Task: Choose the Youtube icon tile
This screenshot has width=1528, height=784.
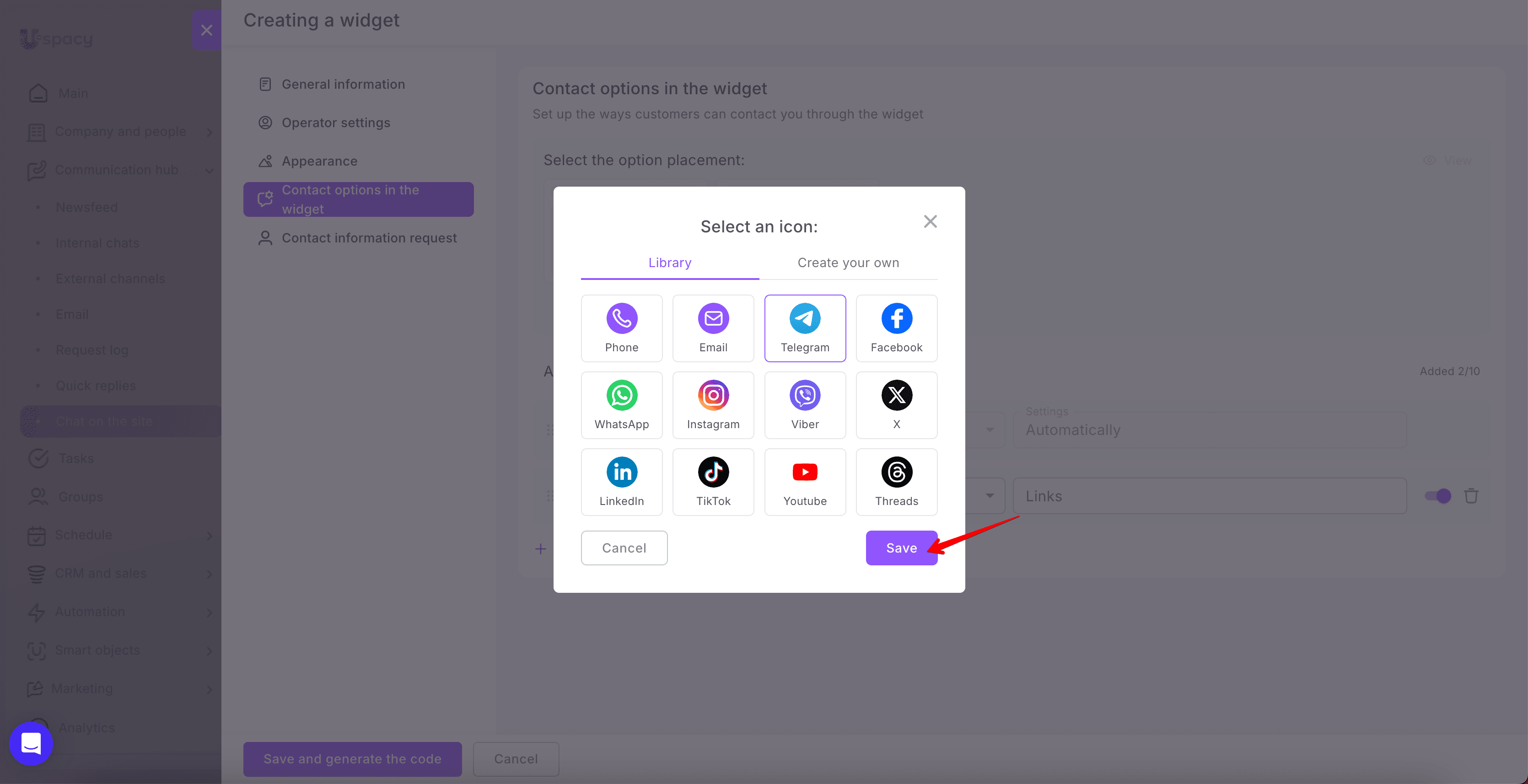Action: tap(805, 482)
